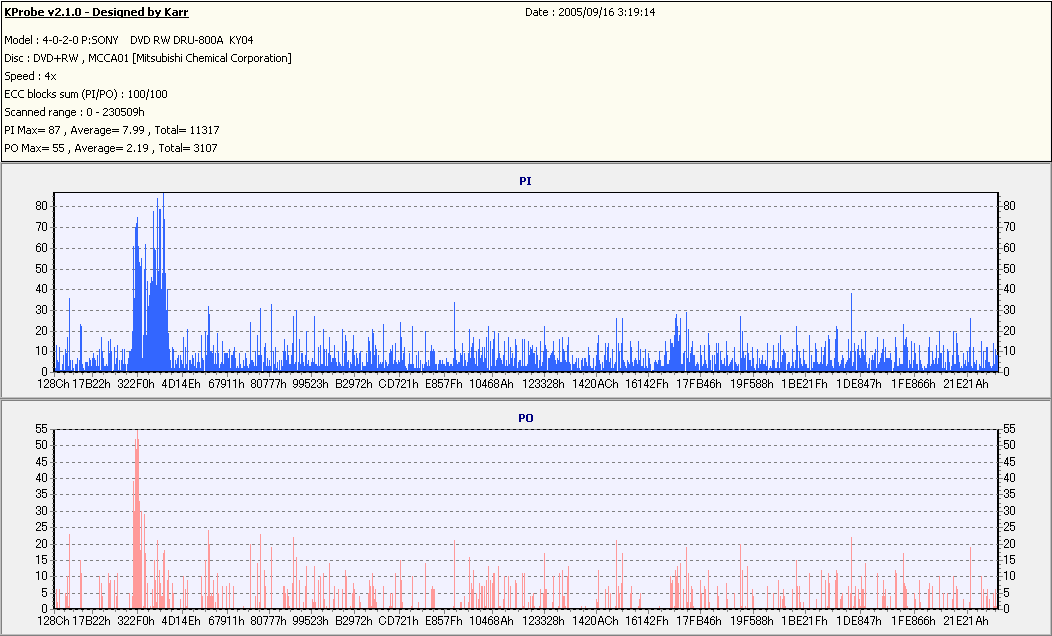Click the PO Max= 55 statistics line

pyautogui.click(x=111, y=148)
